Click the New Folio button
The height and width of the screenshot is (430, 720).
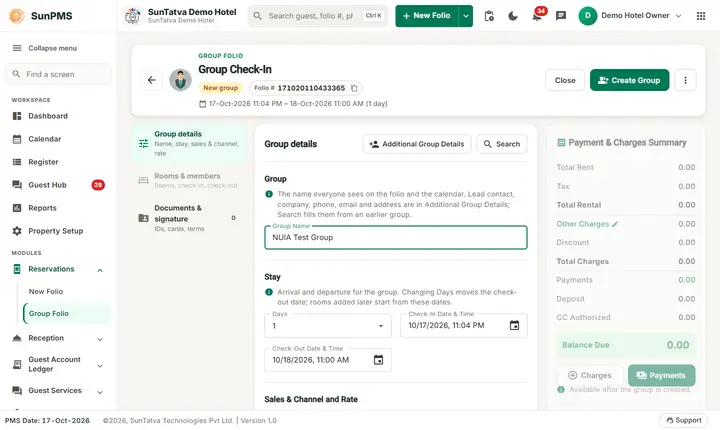click(427, 16)
